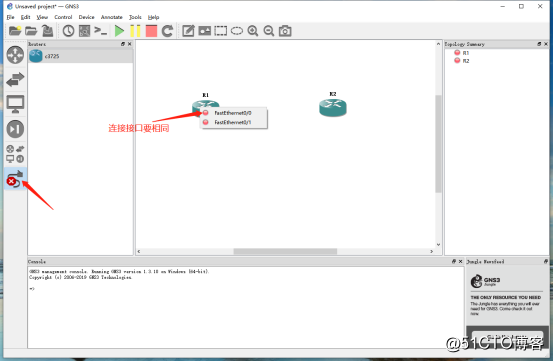Select the c3725 router template

[81, 56]
